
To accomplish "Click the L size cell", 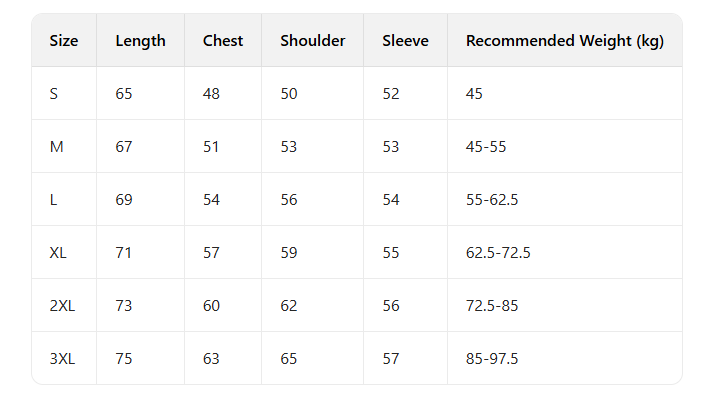I will click(x=53, y=200).
